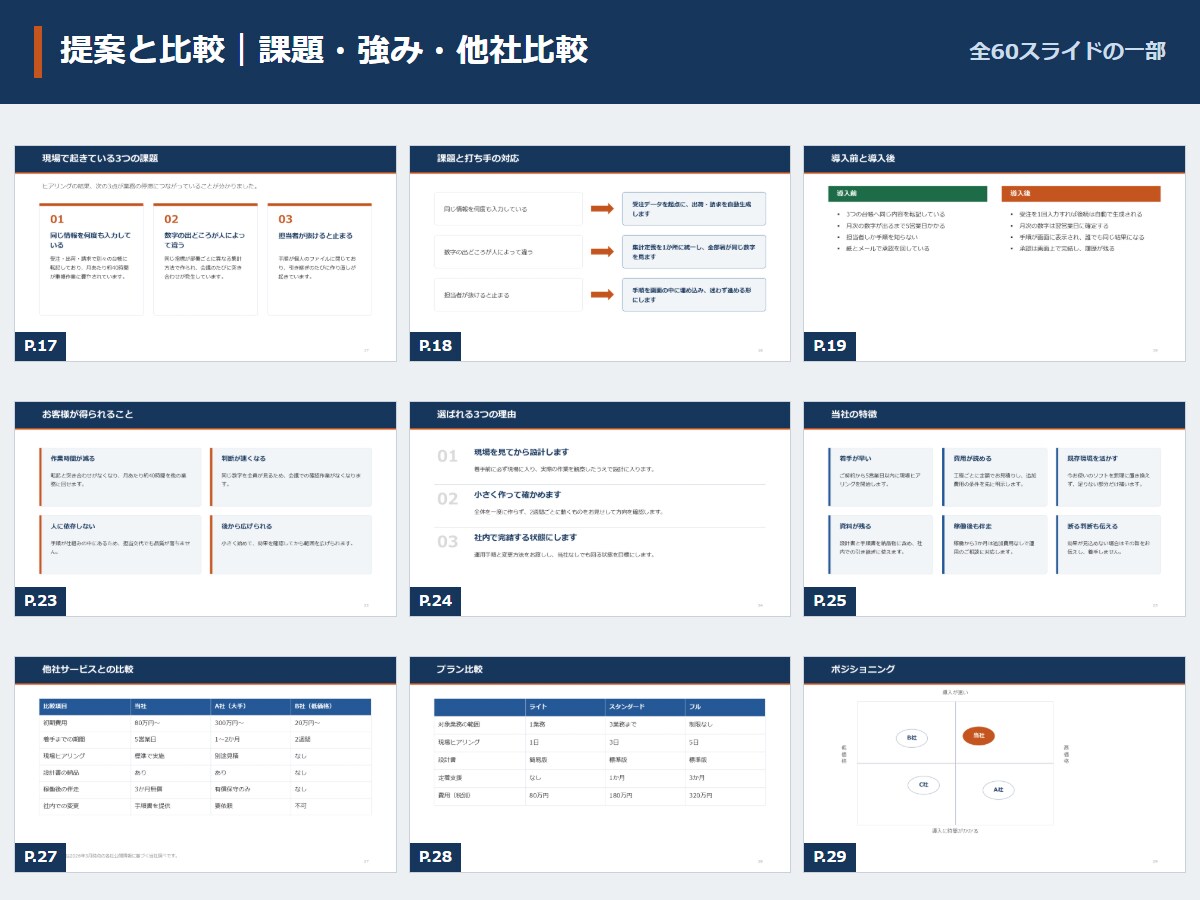Select the B社 bubble in the positioning chart

tap(912, 738)
